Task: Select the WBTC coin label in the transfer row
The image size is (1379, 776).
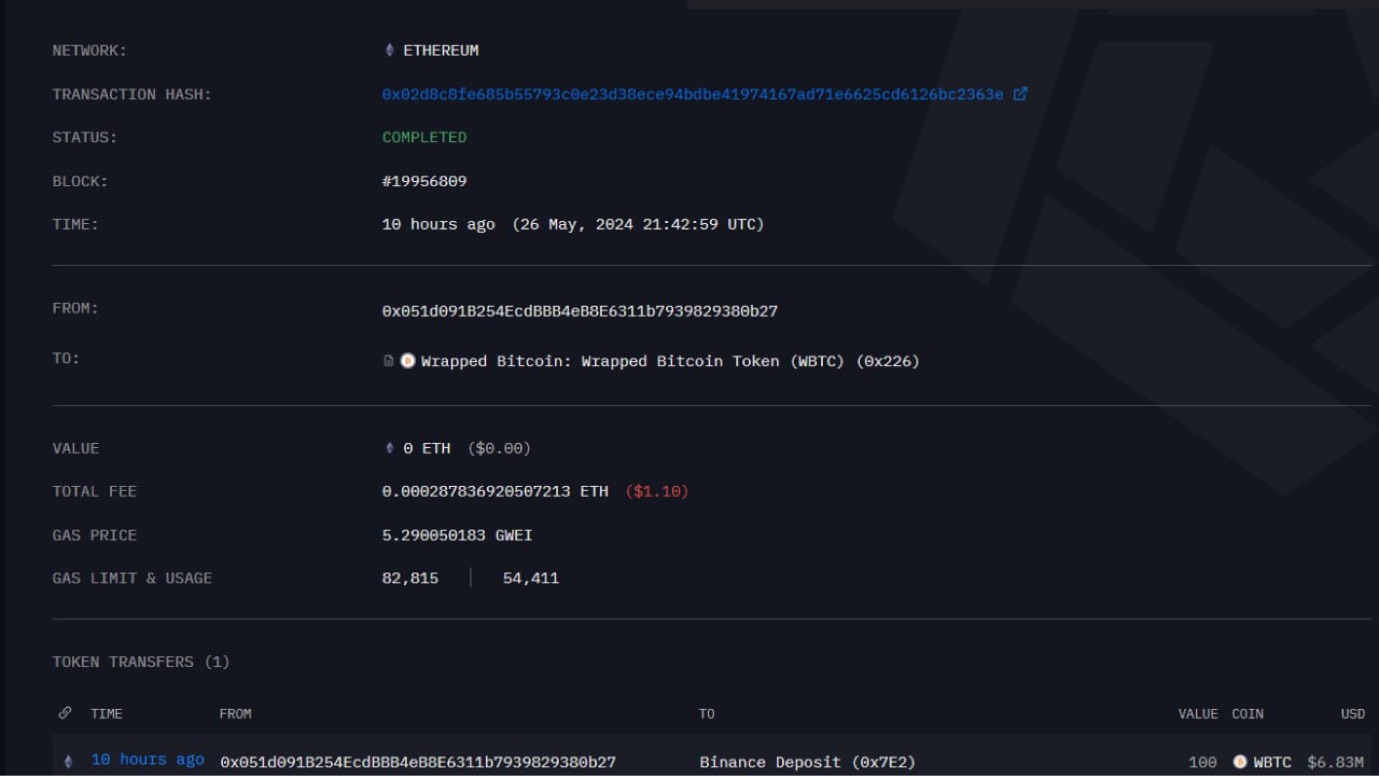Action: [1272, 762]
